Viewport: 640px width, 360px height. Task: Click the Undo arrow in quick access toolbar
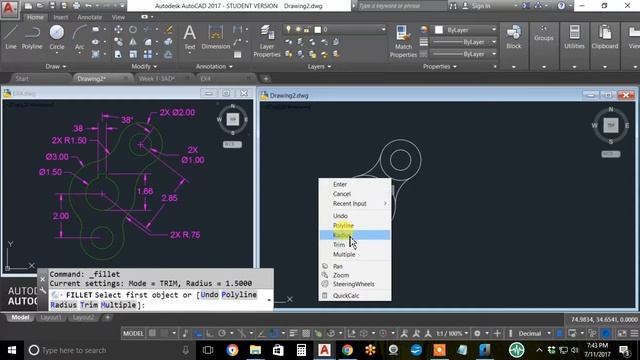(88, 6)
